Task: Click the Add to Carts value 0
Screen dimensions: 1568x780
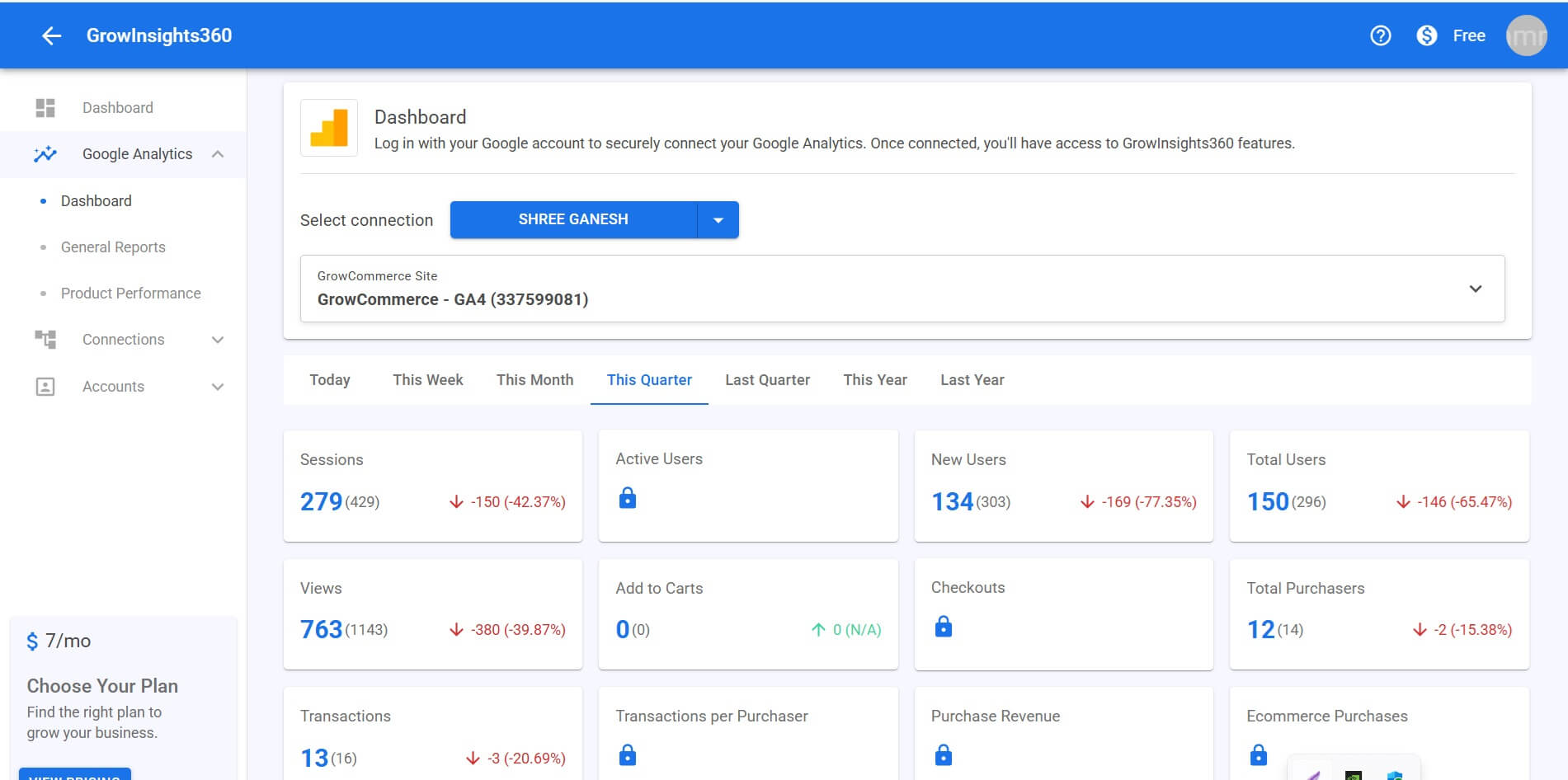Action: 623,629
